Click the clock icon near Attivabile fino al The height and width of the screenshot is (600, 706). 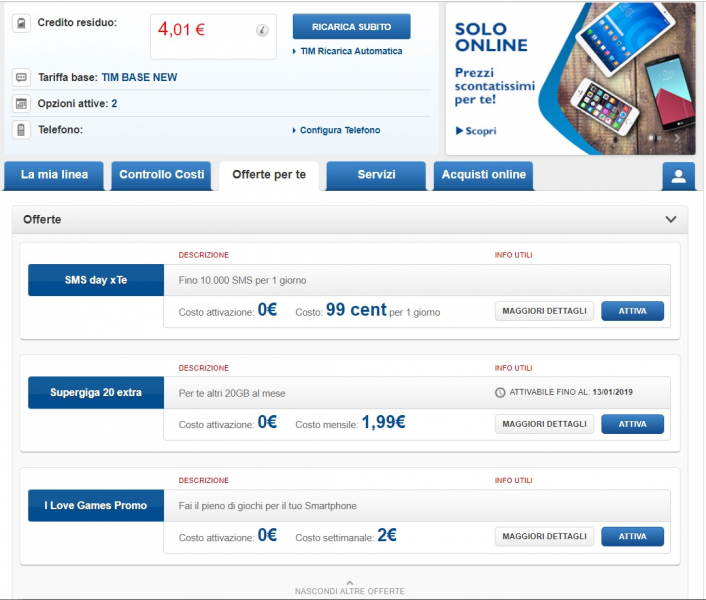pyautogui.click(x=500, y=392)
